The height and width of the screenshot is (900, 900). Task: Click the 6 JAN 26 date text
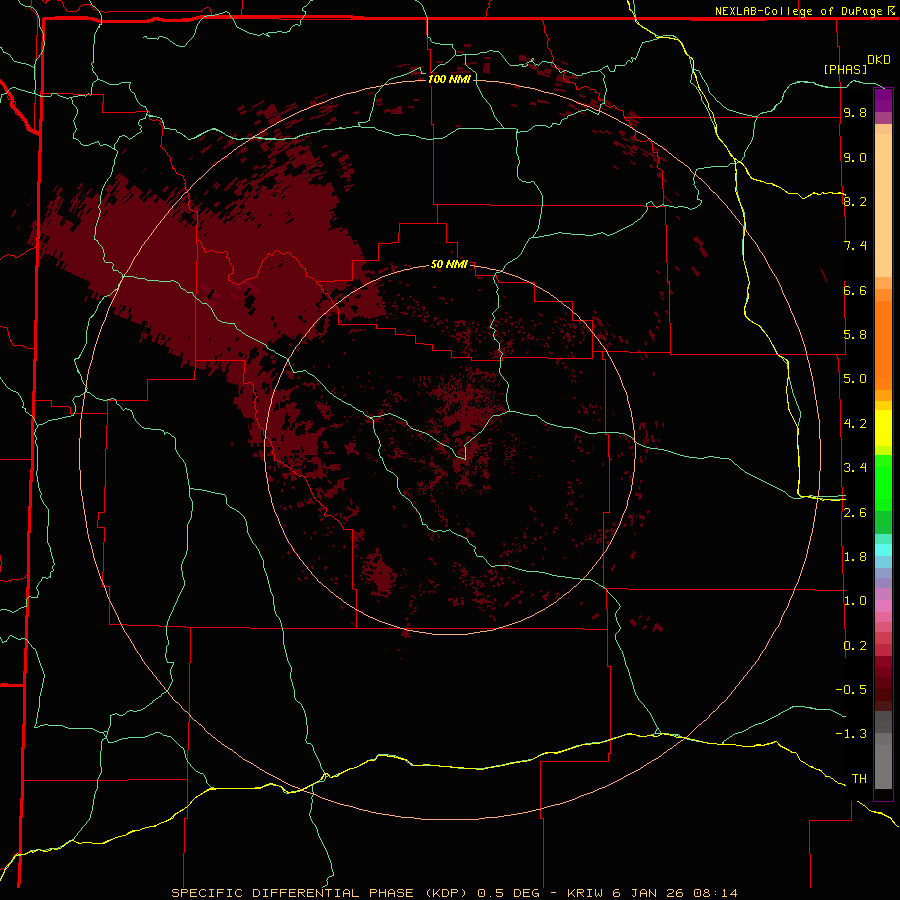click(x=648, y=893)
